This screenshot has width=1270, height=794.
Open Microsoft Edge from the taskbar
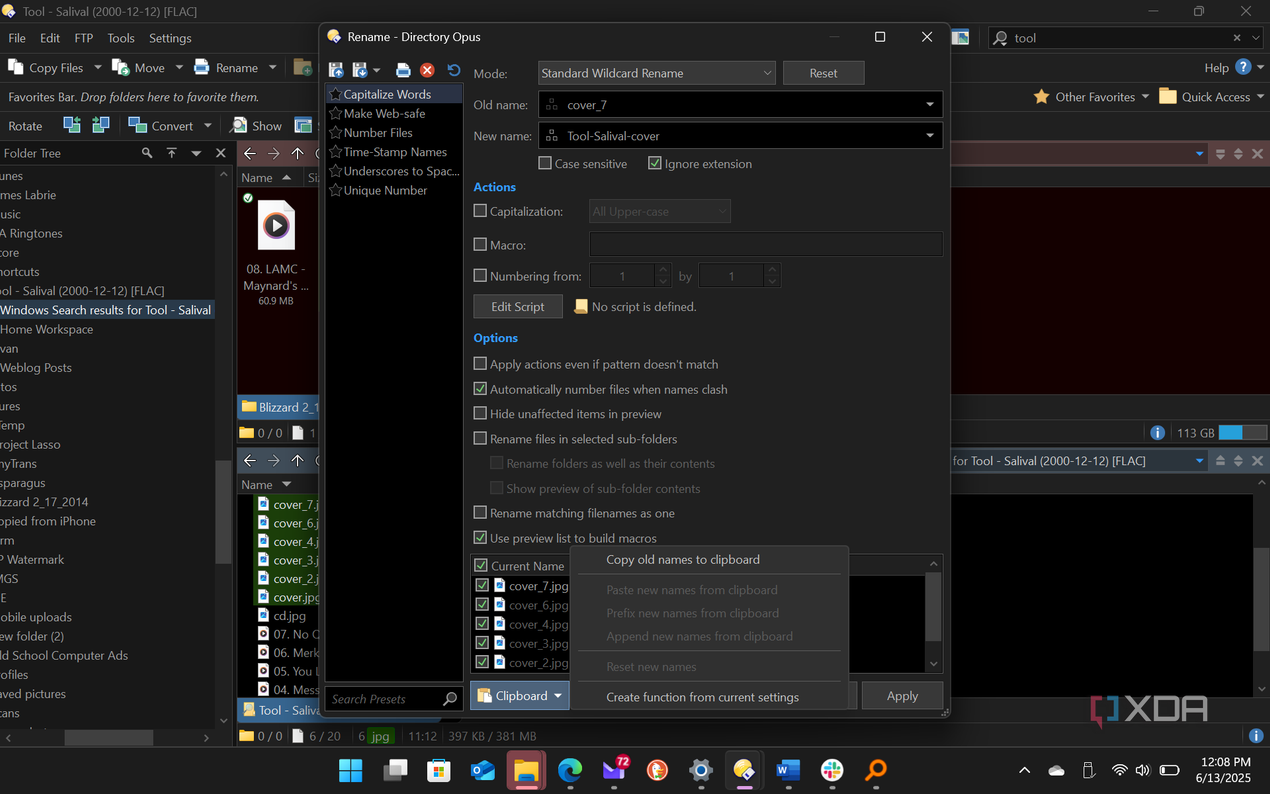pyautogui.click(x=570, y=770)
